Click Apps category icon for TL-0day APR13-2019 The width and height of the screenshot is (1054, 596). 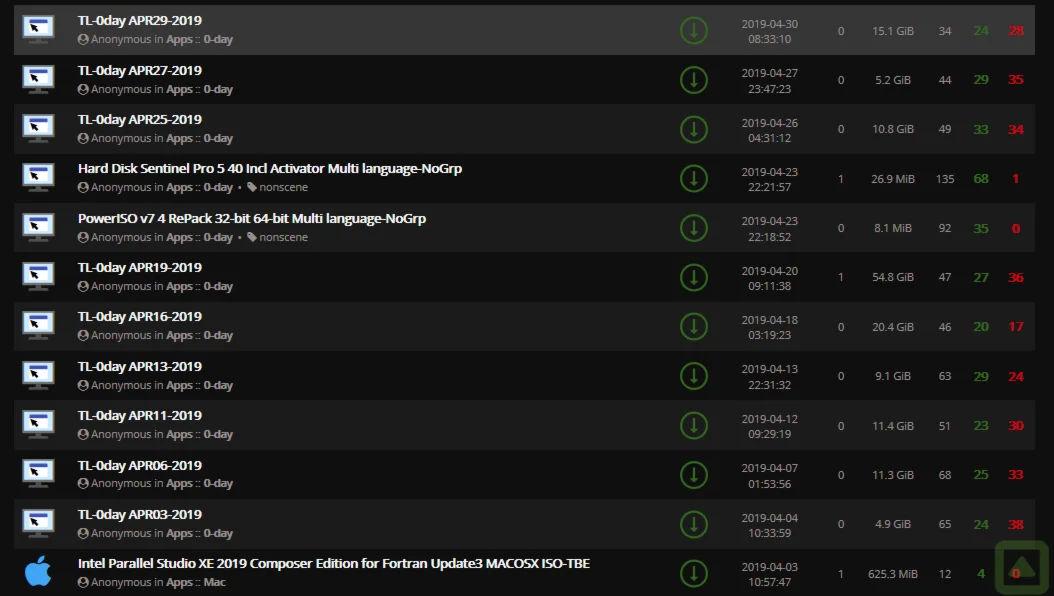38,376
